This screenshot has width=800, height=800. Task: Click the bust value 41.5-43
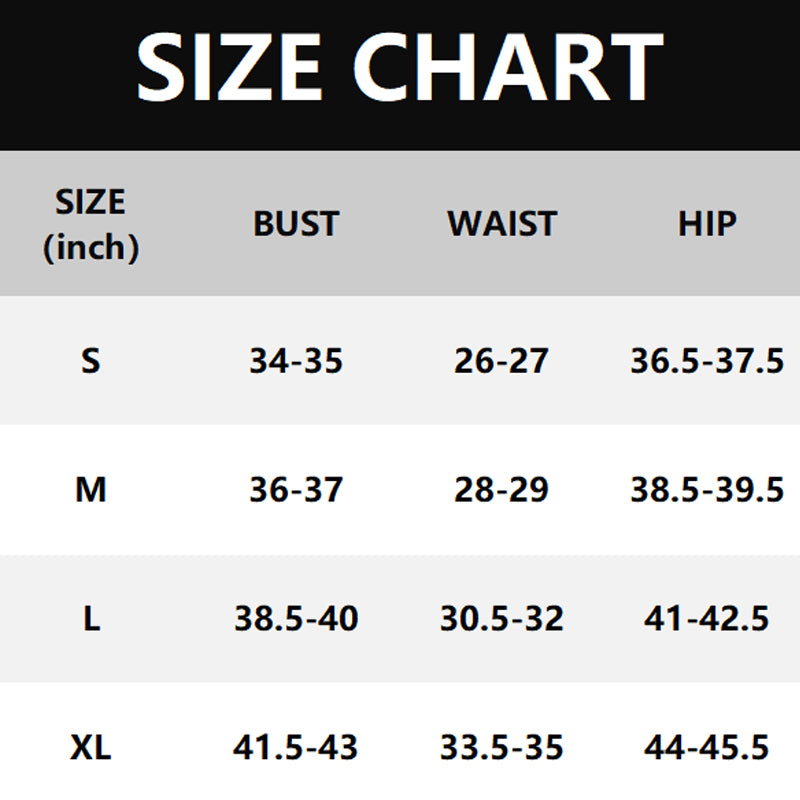pos(296,747)
